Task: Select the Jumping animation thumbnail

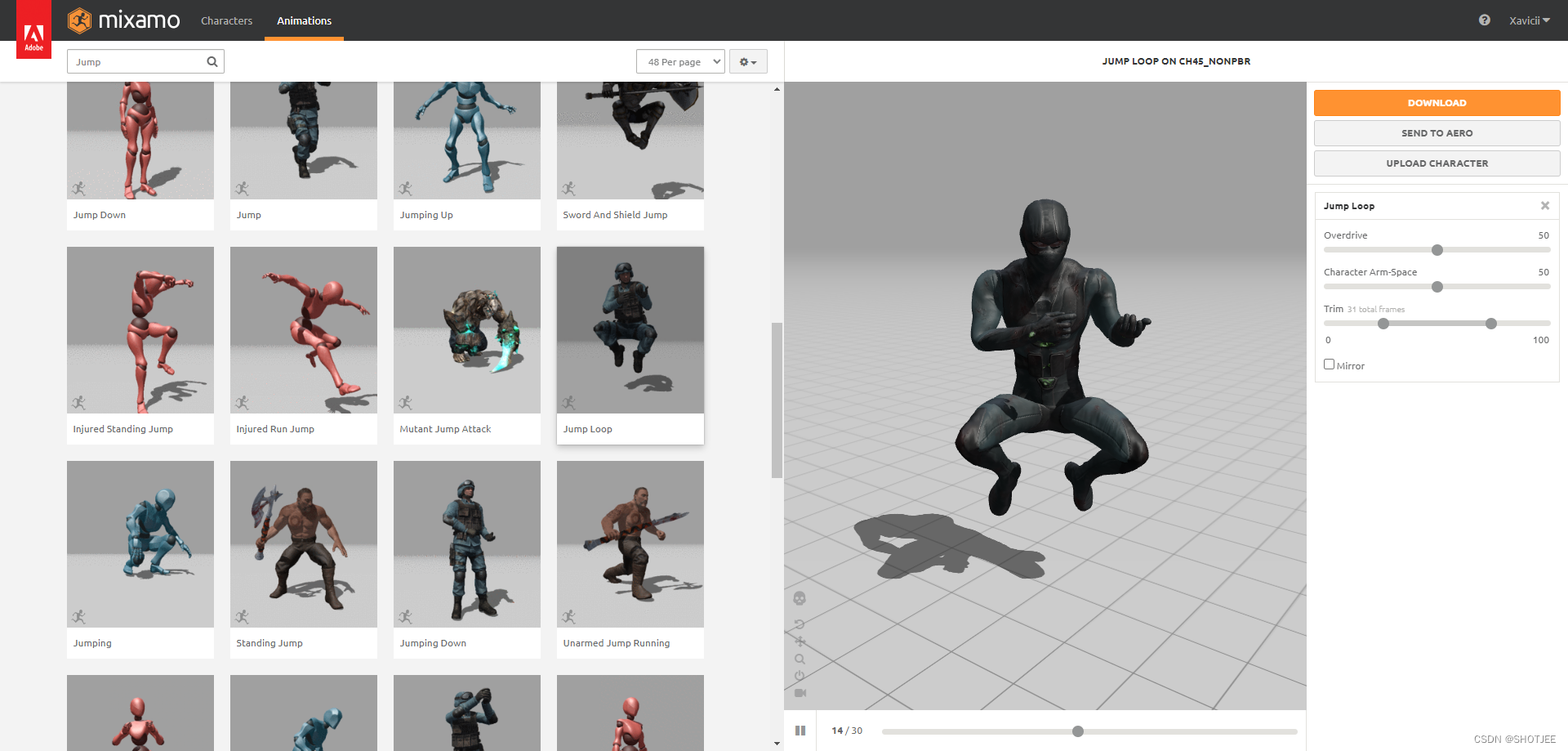Action: tap(140, 544)
